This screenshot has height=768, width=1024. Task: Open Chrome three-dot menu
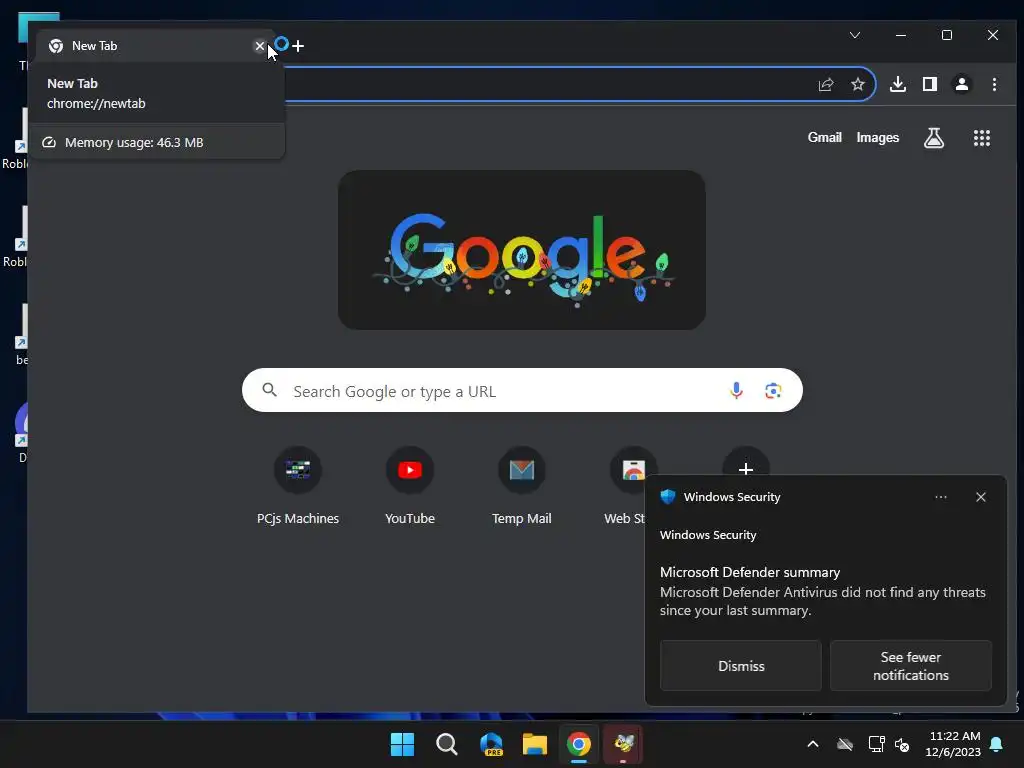pyautogui.click(x=994, y=84)
